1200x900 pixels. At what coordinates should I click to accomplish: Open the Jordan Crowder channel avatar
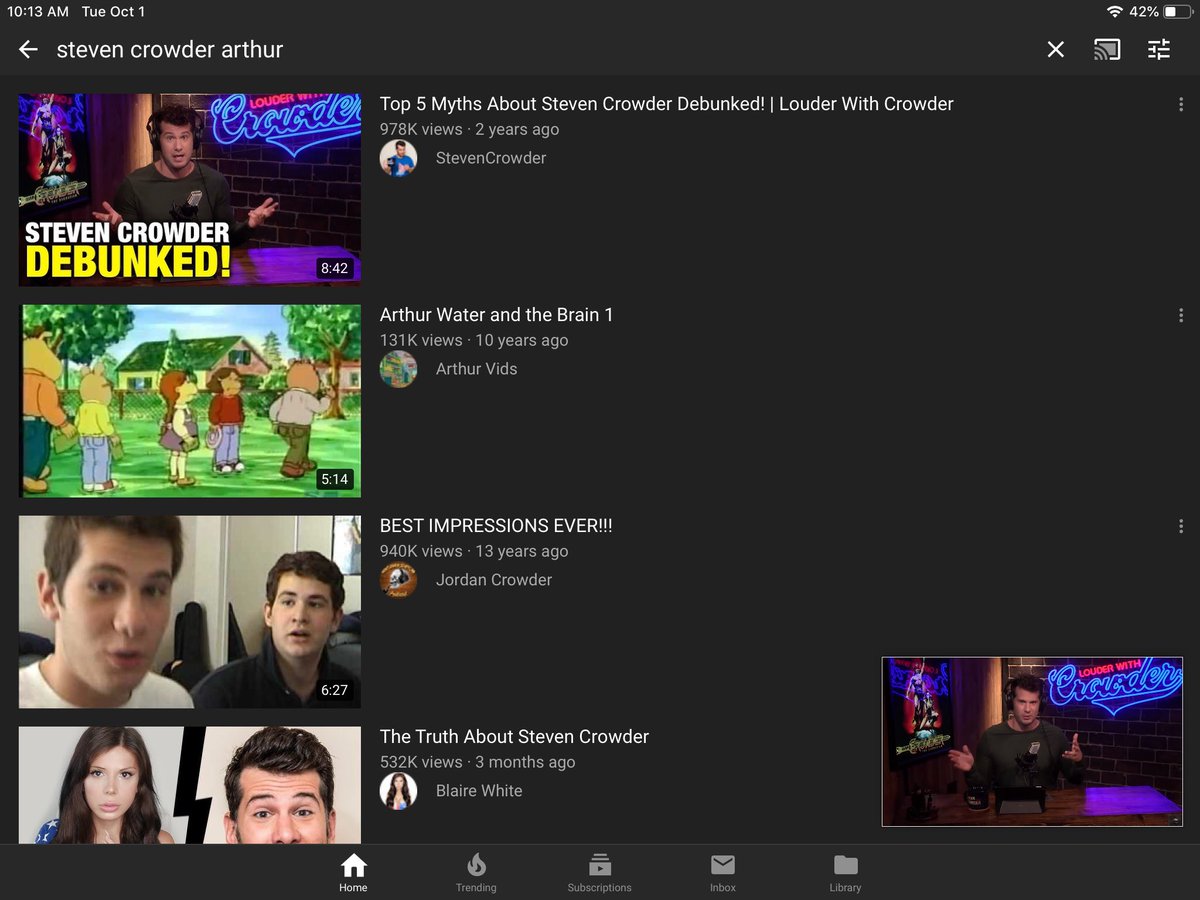(398, 580)
